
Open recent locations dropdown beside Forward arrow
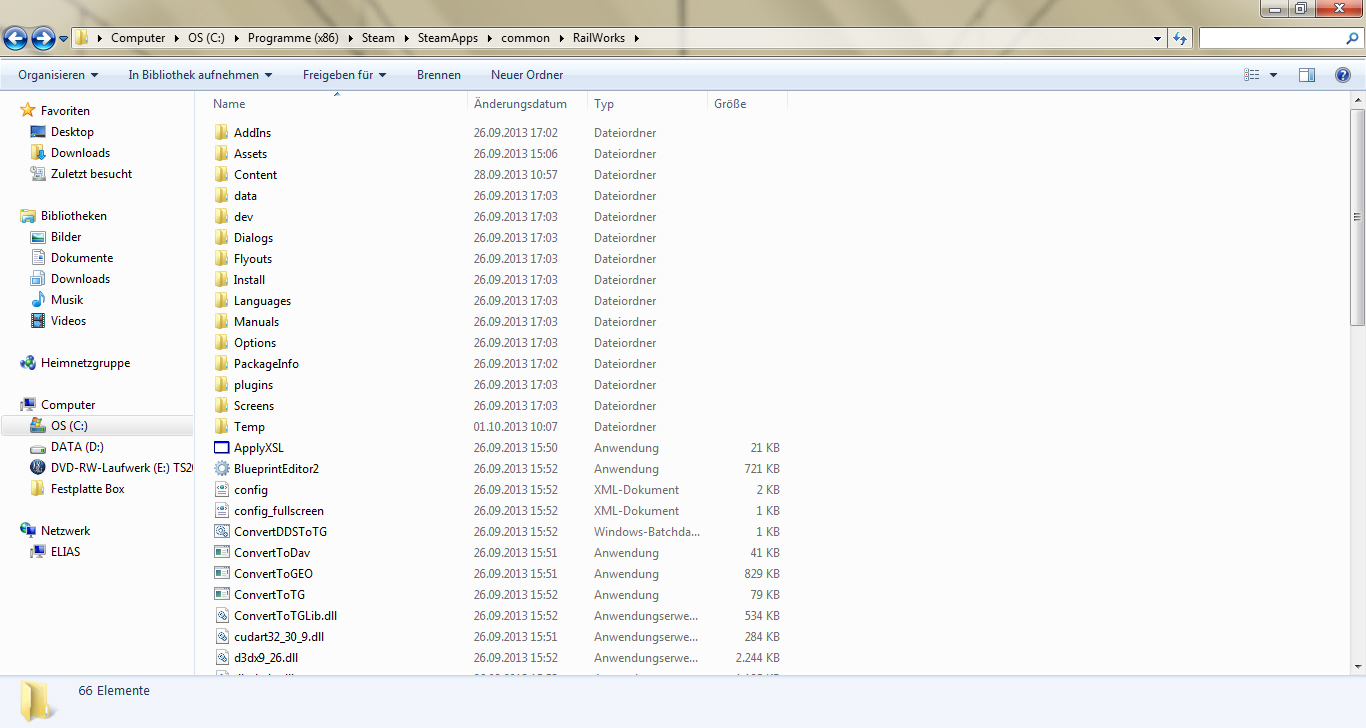pos(64,39)
